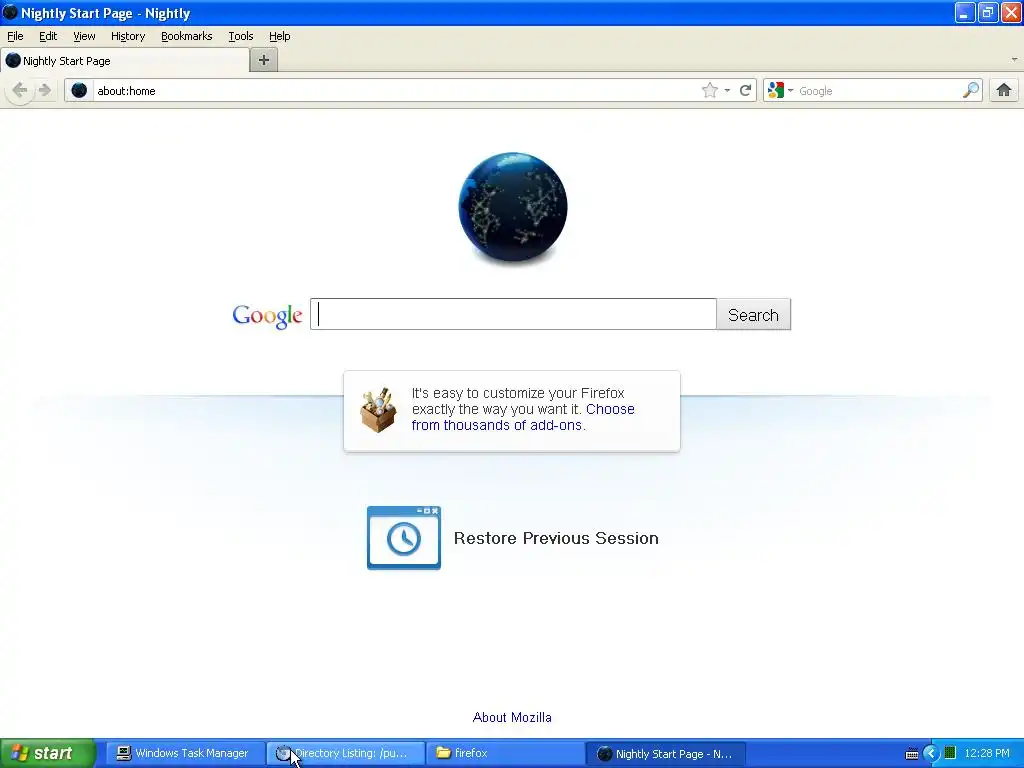Open the Help menu

tap(280, 37)
